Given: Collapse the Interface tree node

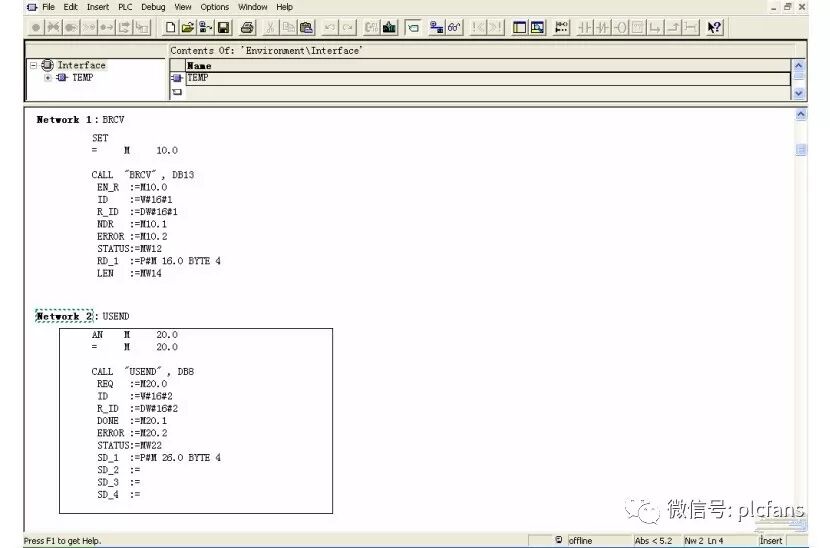Looking at the screenshot, I should tap(33, 65).
